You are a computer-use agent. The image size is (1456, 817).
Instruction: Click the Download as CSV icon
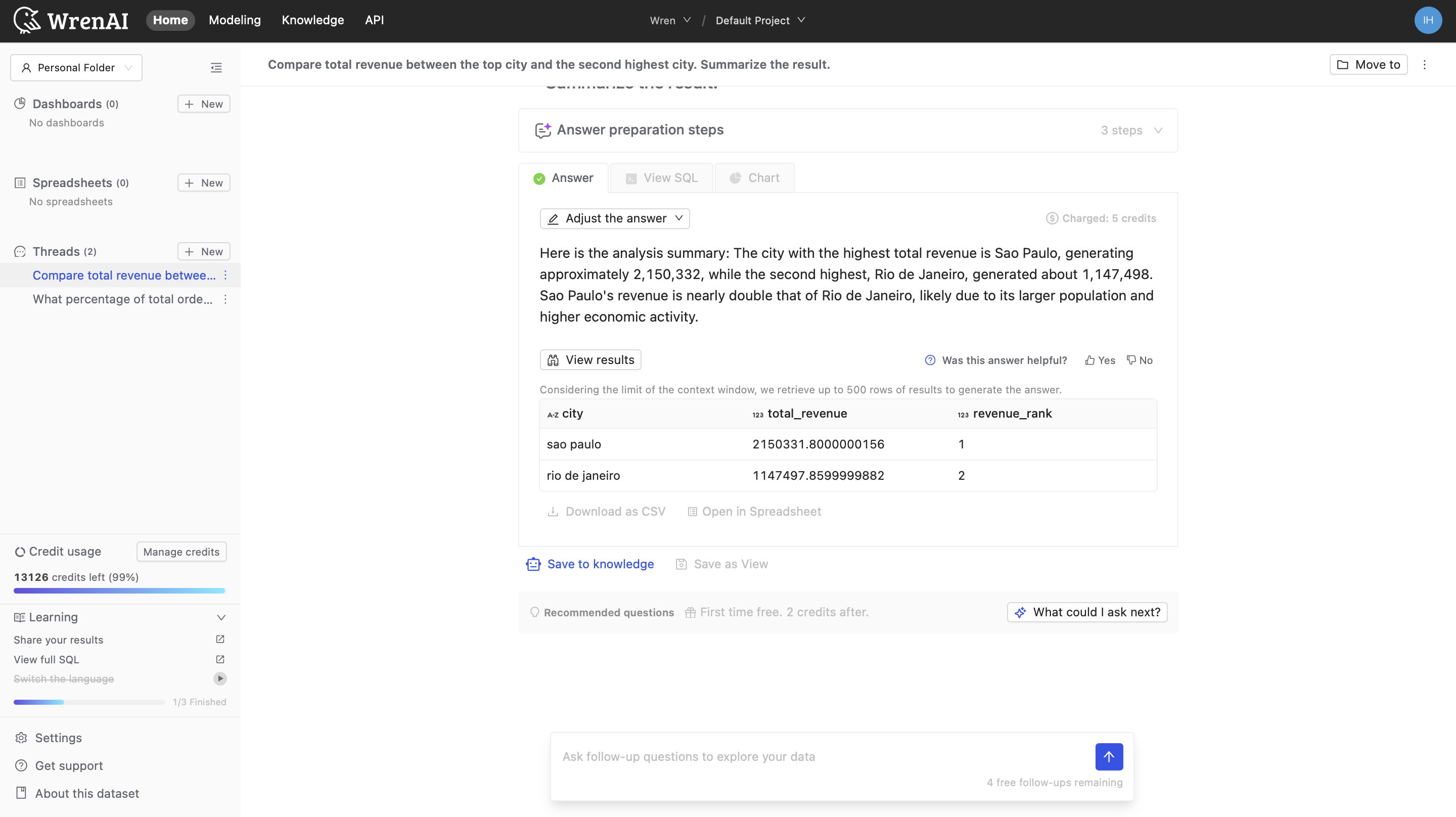[x=554, y=511]
